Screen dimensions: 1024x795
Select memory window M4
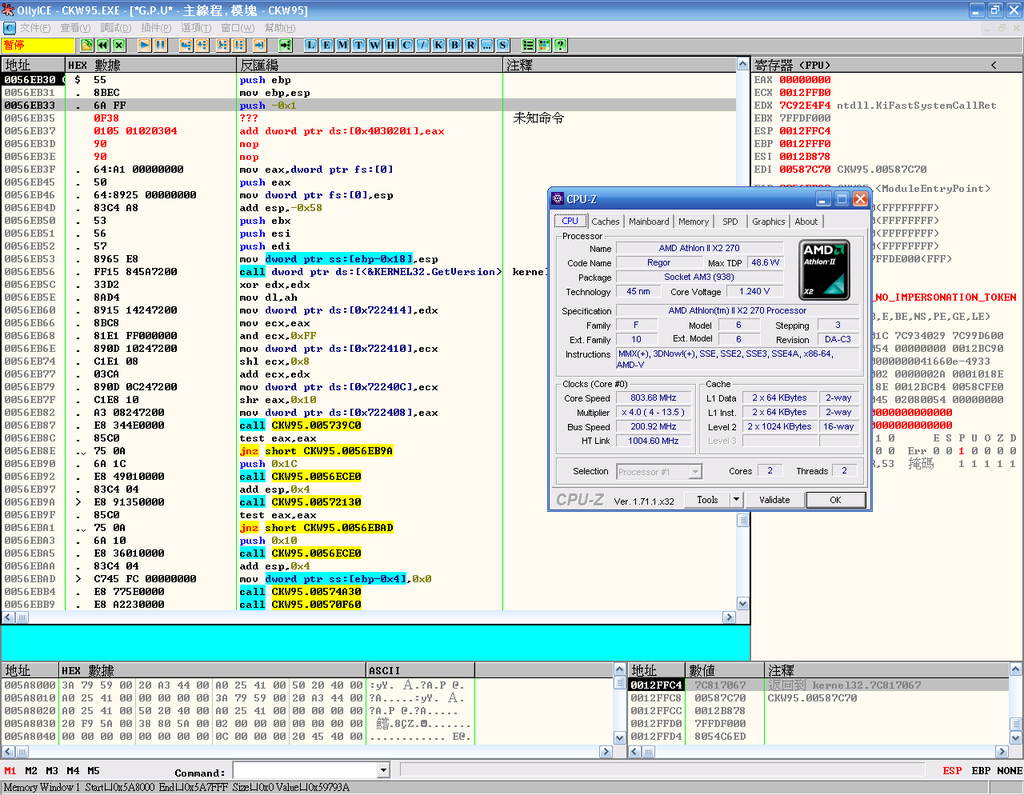tap(72, 771)
